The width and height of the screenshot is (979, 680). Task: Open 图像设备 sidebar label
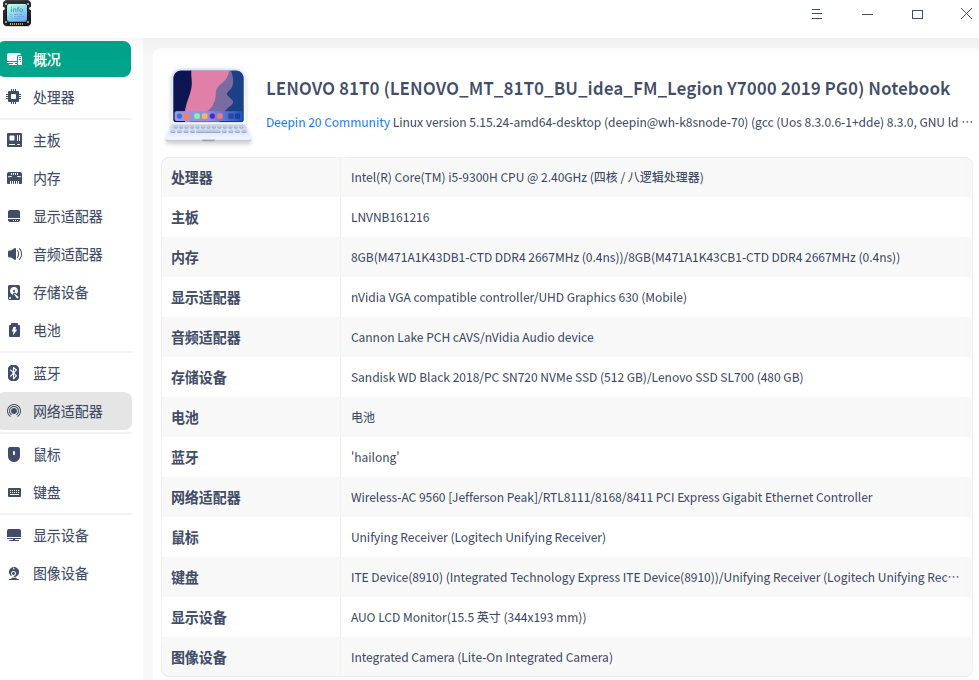[x=61, y=574]
